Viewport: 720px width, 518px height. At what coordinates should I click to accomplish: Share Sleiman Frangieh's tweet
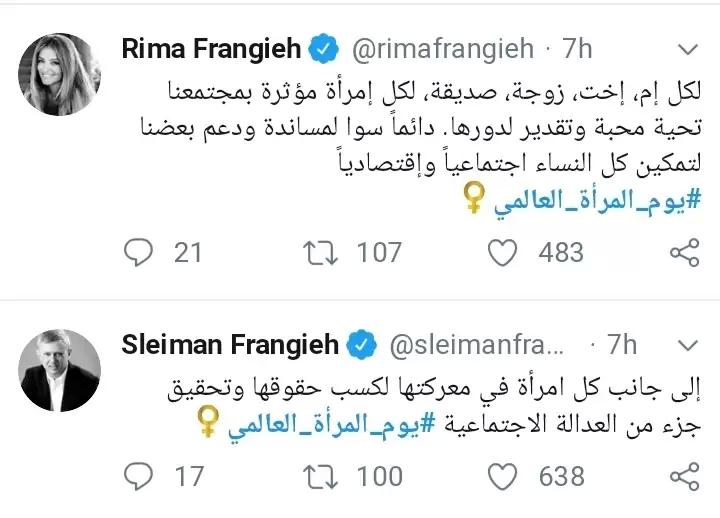(683, 476)
